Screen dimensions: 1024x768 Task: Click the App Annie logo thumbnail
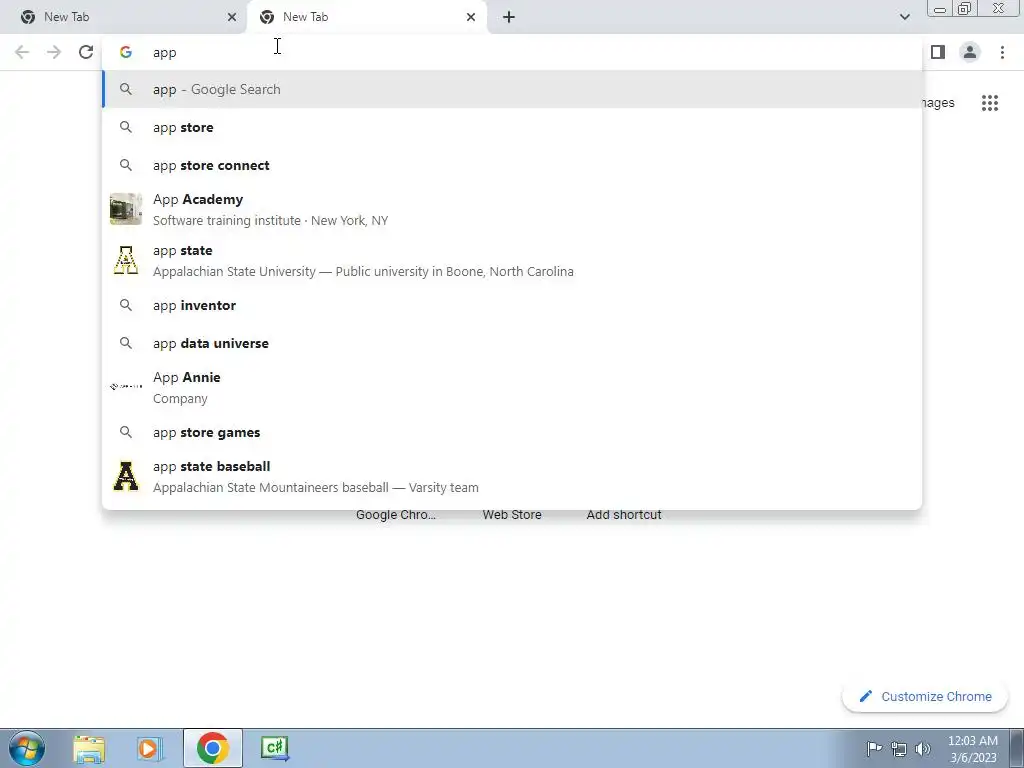(126, 387)
